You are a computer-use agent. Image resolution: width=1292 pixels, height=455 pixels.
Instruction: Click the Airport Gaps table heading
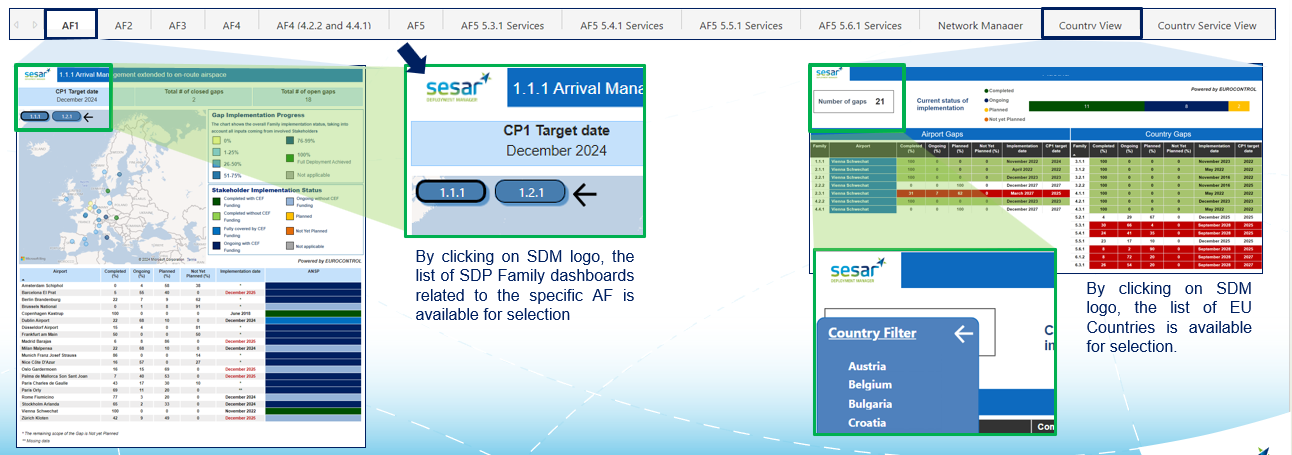click(x=940, y=133)
